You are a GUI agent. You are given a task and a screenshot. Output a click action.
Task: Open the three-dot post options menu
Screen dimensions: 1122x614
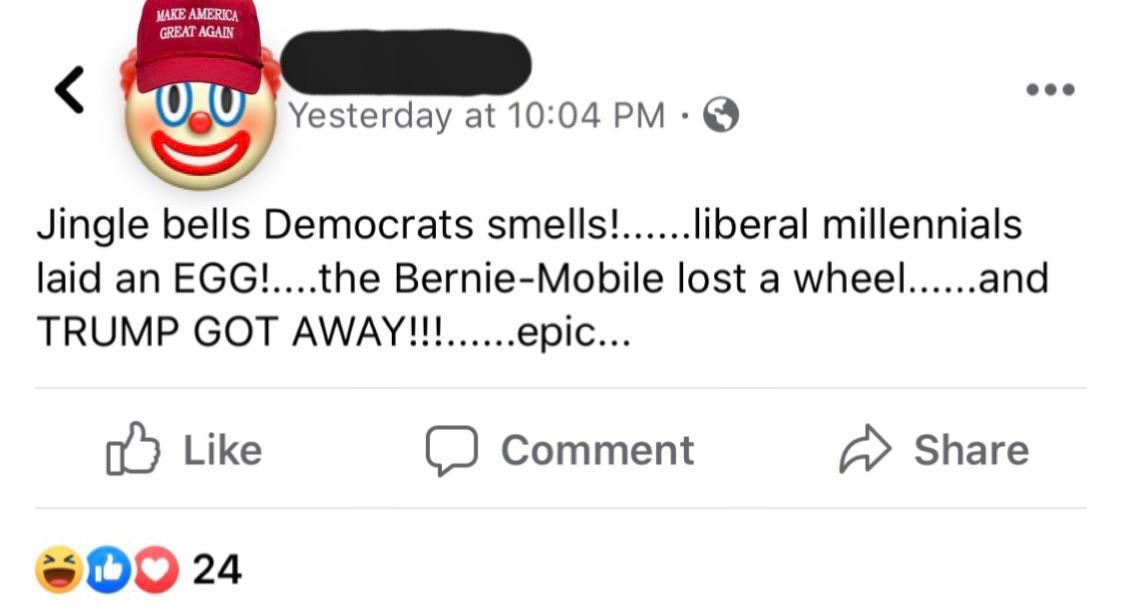(1050, 90)
